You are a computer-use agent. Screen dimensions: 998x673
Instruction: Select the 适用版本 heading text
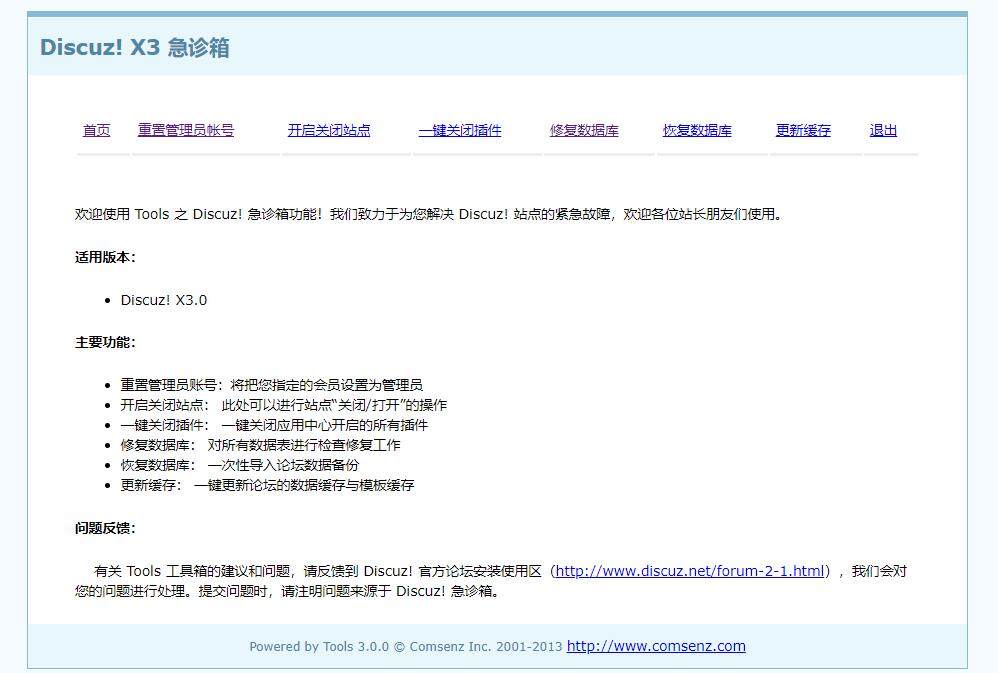(x=105, y=257)
